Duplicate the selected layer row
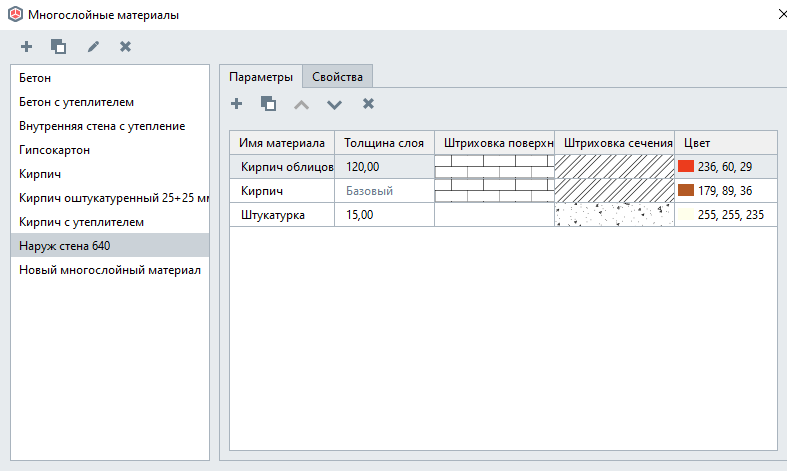Screen dimensions: 787x471 click(x=268, y=103)
